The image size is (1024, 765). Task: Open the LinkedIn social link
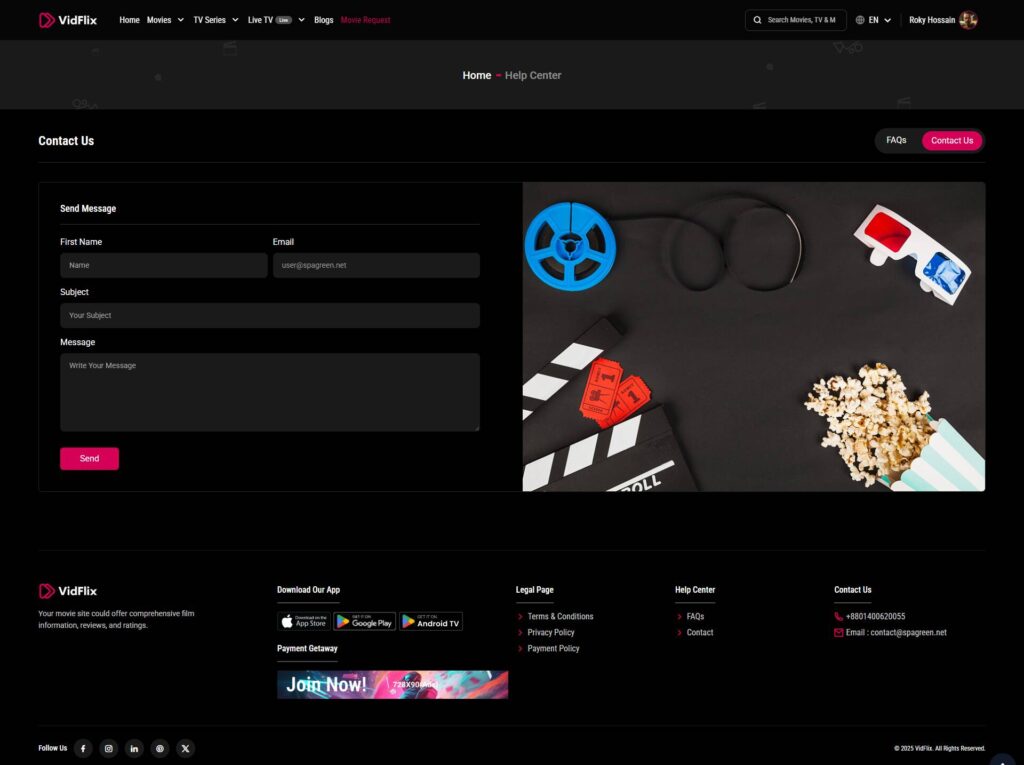pyautogui.click(x=135, y=748)
